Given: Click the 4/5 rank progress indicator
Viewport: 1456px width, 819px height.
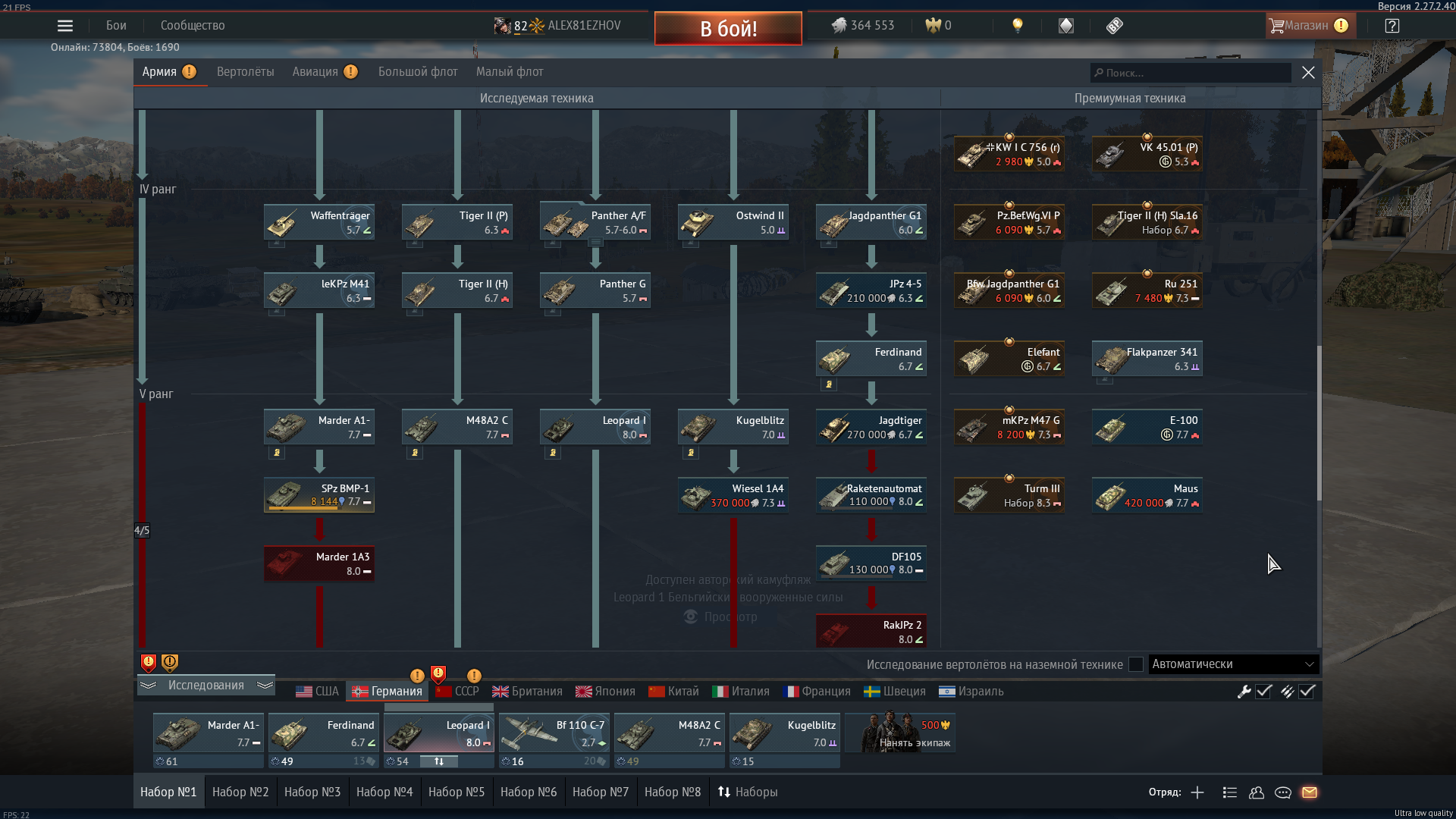Looking at the screenshot, I should [142, 530].
